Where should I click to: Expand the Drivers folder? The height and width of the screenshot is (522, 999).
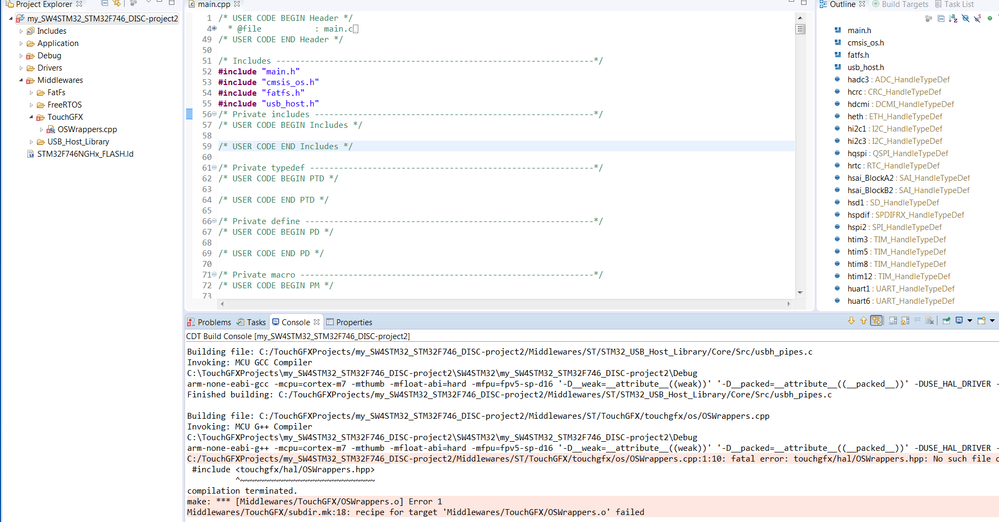[21, 68]
